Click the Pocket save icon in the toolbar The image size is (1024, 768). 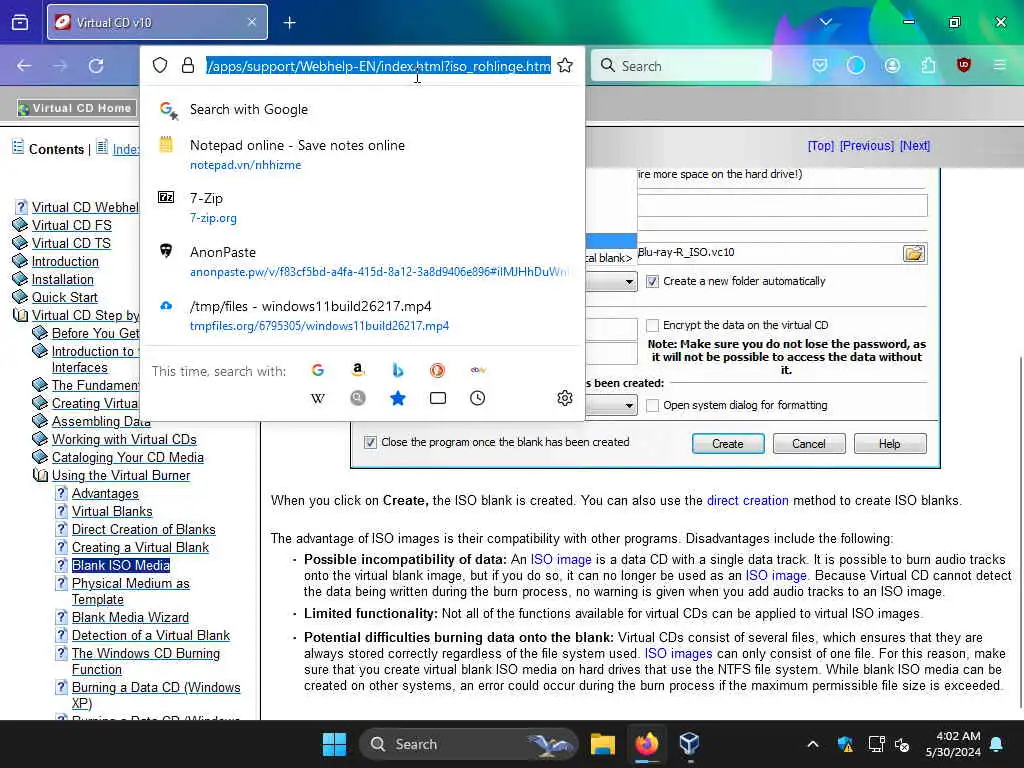820,65
